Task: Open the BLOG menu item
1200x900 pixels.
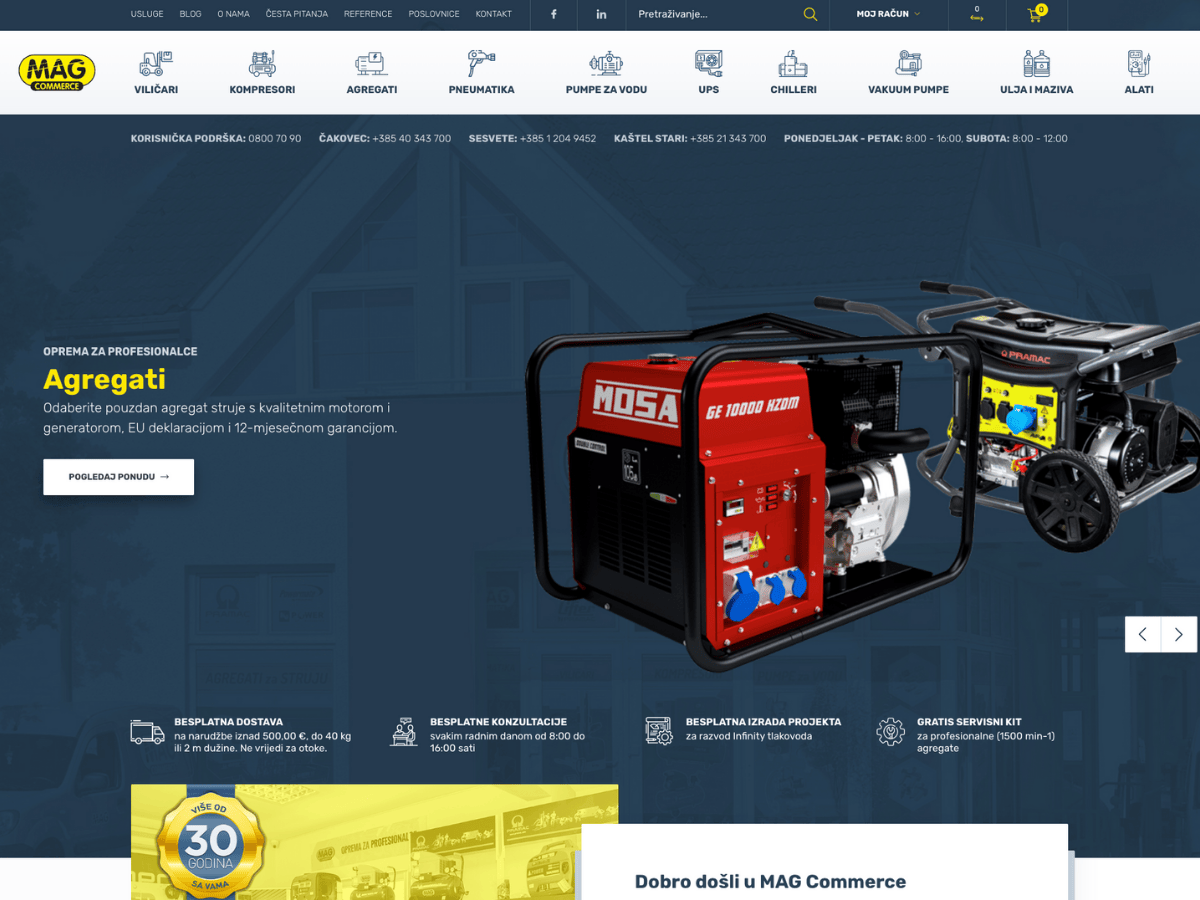Action: coord(190,14)
